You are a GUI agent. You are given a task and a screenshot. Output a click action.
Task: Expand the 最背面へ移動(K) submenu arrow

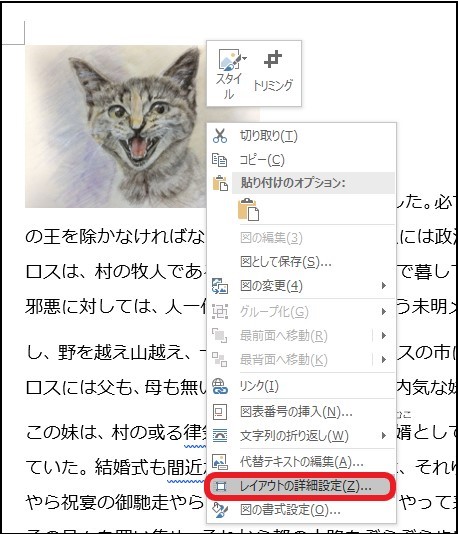[x=384, y=360]
